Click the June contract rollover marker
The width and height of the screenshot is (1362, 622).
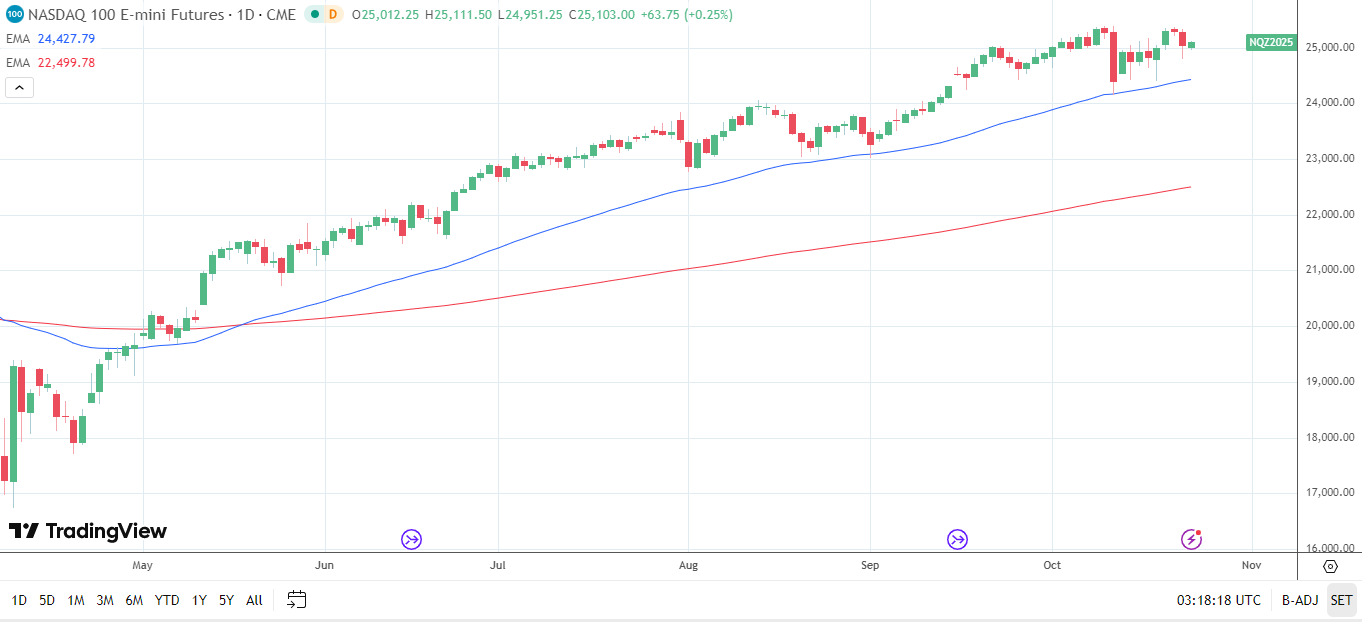[411, 540]
